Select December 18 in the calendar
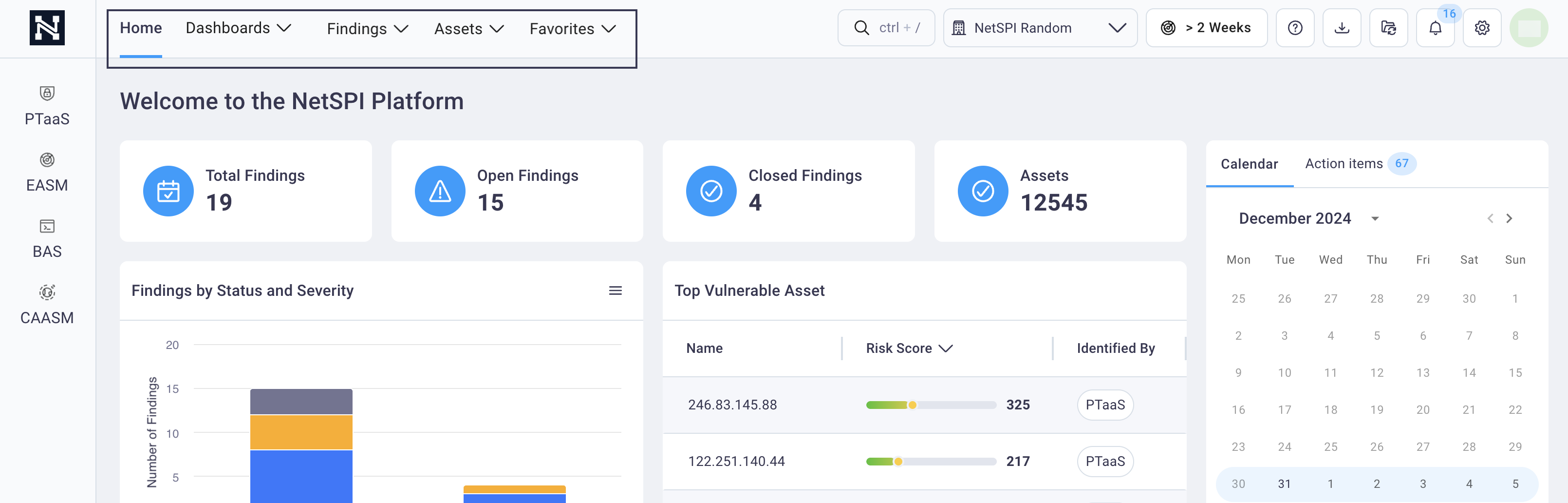This screenshot has width=1568, height=503. click(x=1330, y=410)
